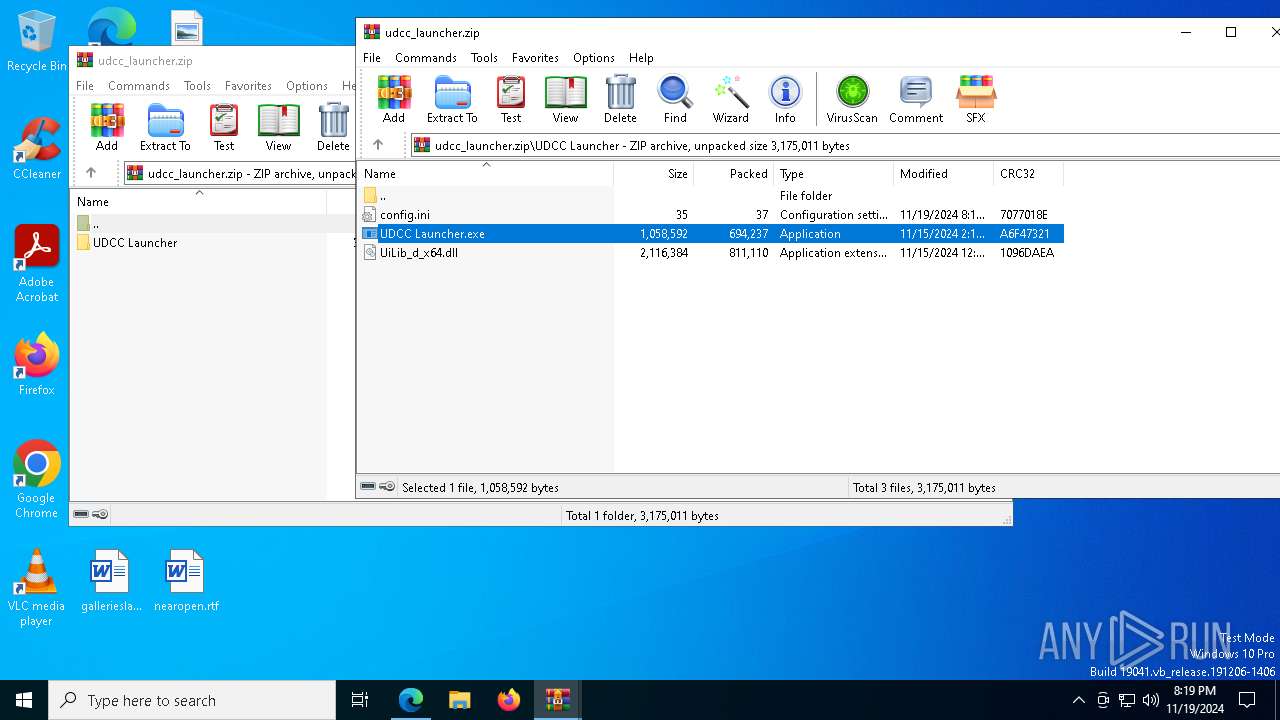The height and width of the screenshot is (720, 1280).
Task: Select VLC media player desktop icon
Action: pyautogui.click(x=36, y=588)
